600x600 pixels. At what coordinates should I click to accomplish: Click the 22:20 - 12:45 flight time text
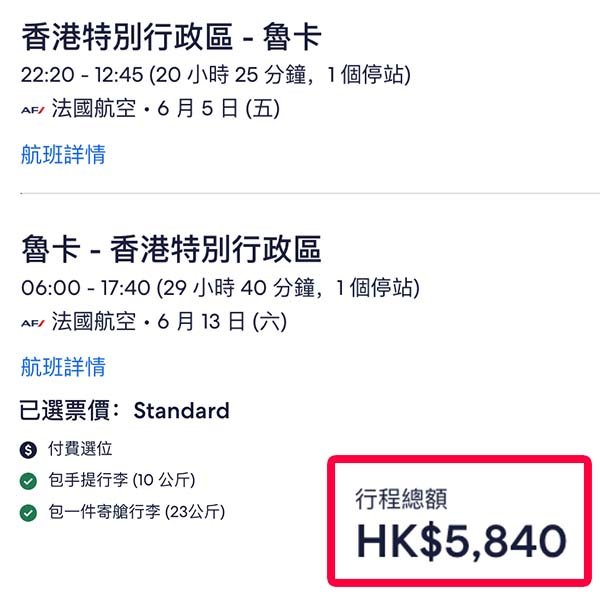pyautogui.click(x=215, y=75)
